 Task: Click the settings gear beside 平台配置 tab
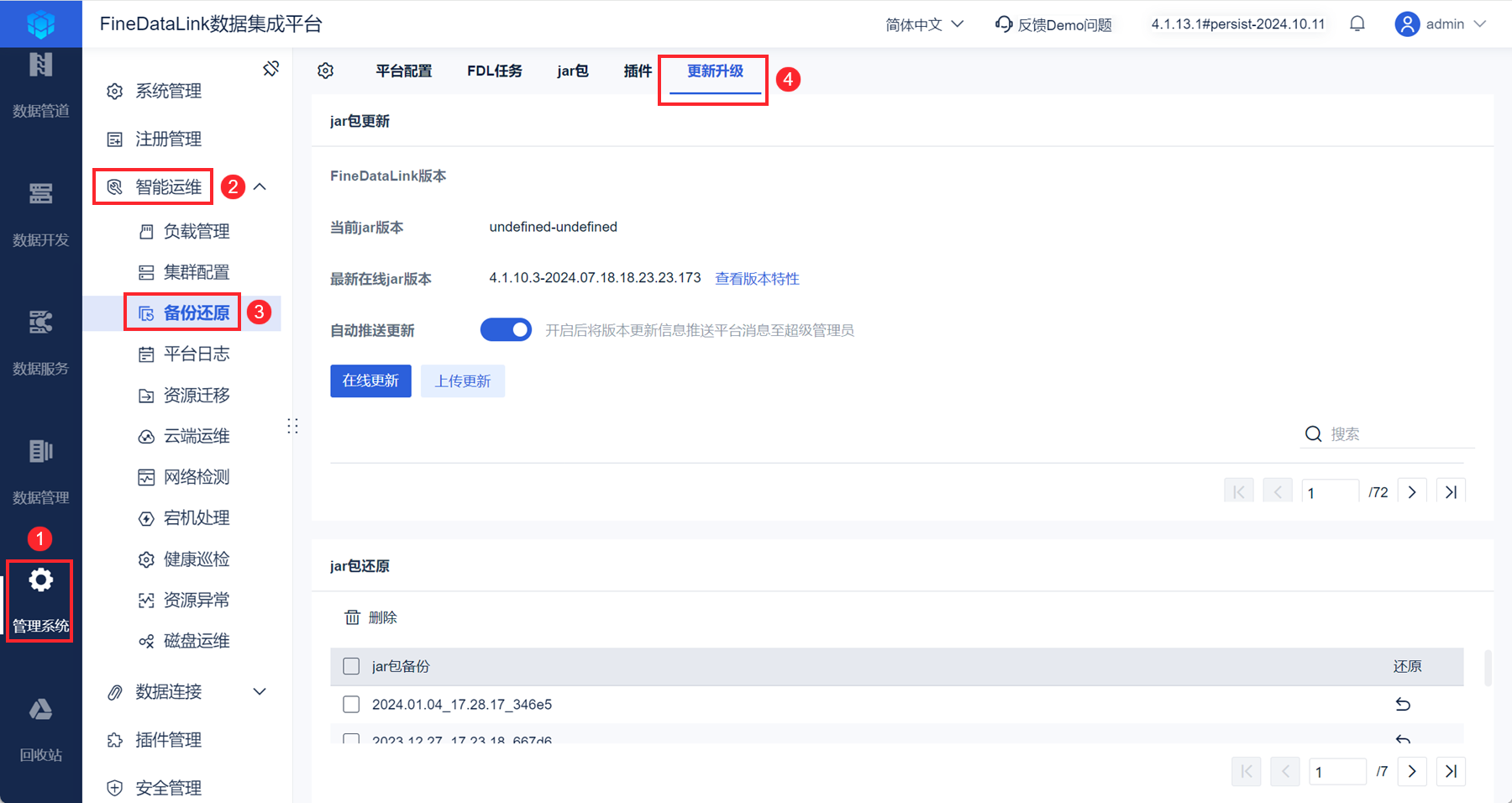326,71
